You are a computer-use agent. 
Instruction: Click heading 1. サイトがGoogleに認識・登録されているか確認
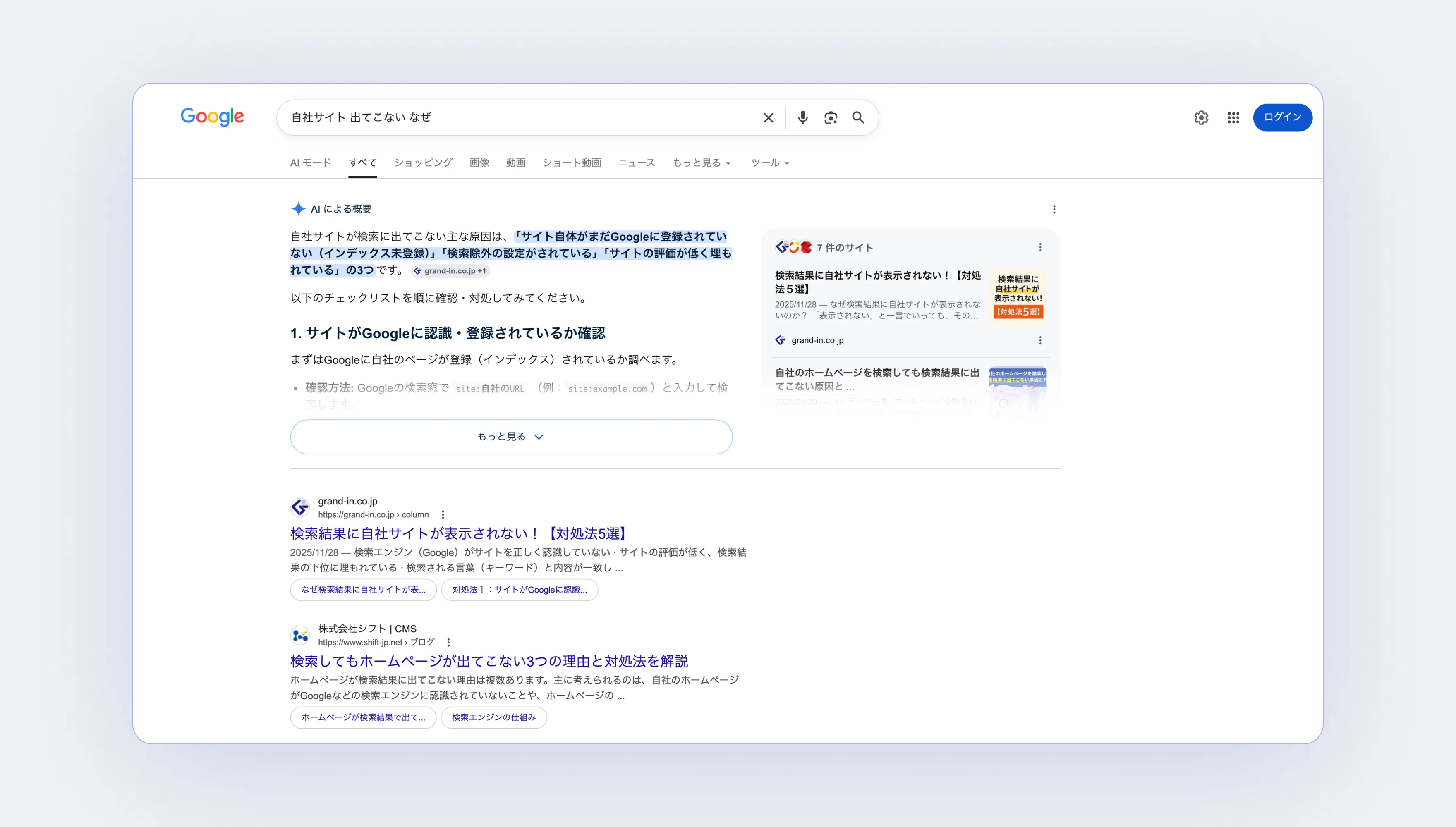pos(448,333)
